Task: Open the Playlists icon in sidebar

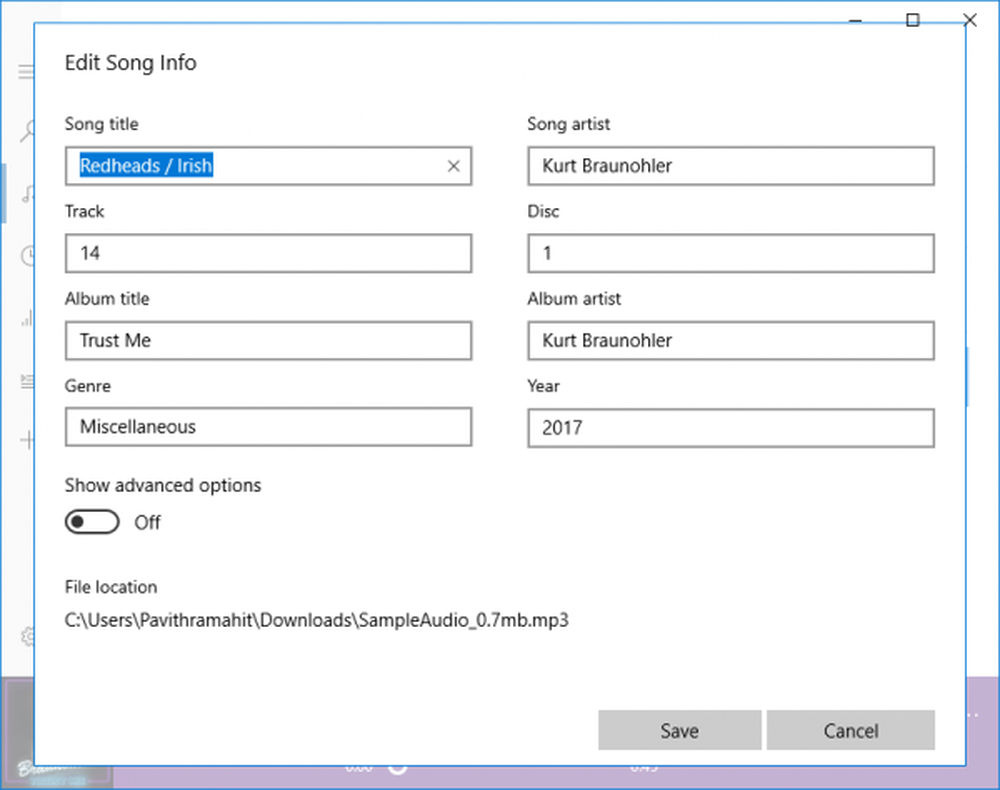Action: [27, 380]
